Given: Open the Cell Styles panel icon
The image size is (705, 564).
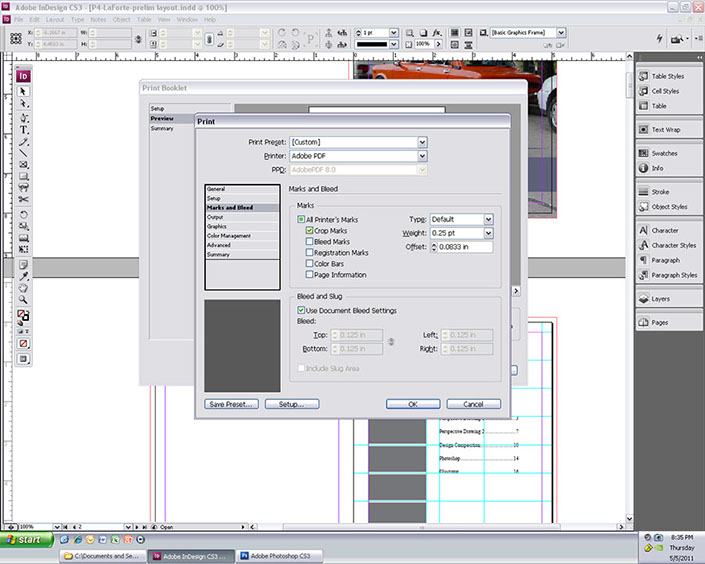Looking at the screenshot, I should point(643,91).
